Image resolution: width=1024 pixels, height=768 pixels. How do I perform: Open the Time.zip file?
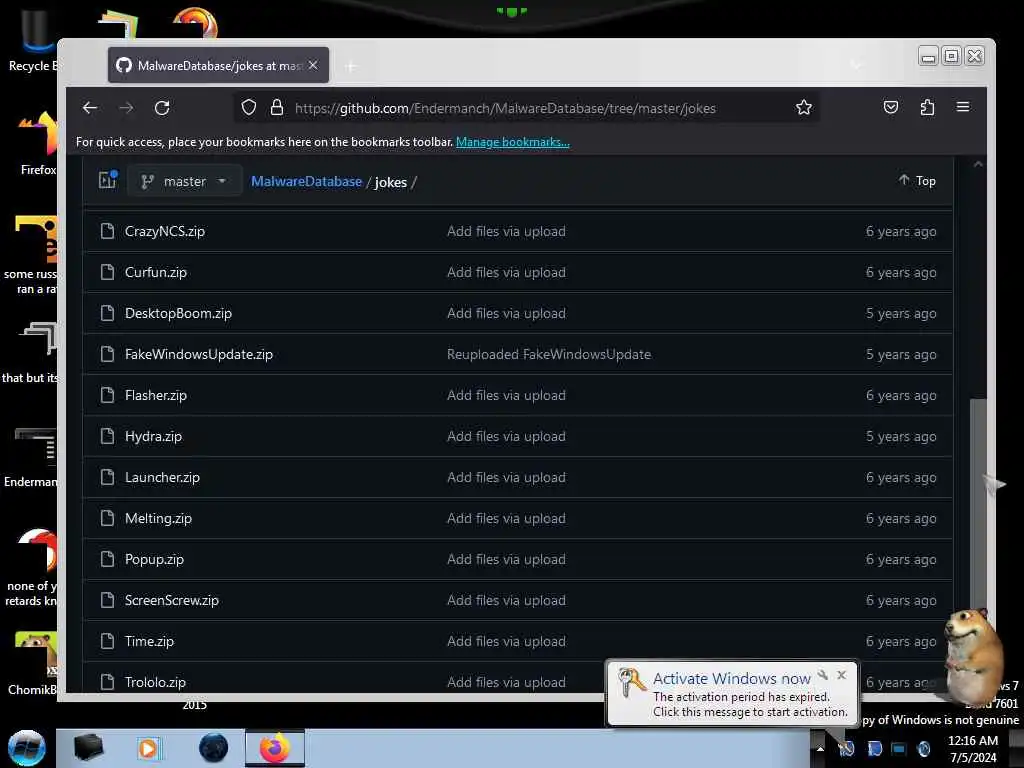(x=149, y=641)
